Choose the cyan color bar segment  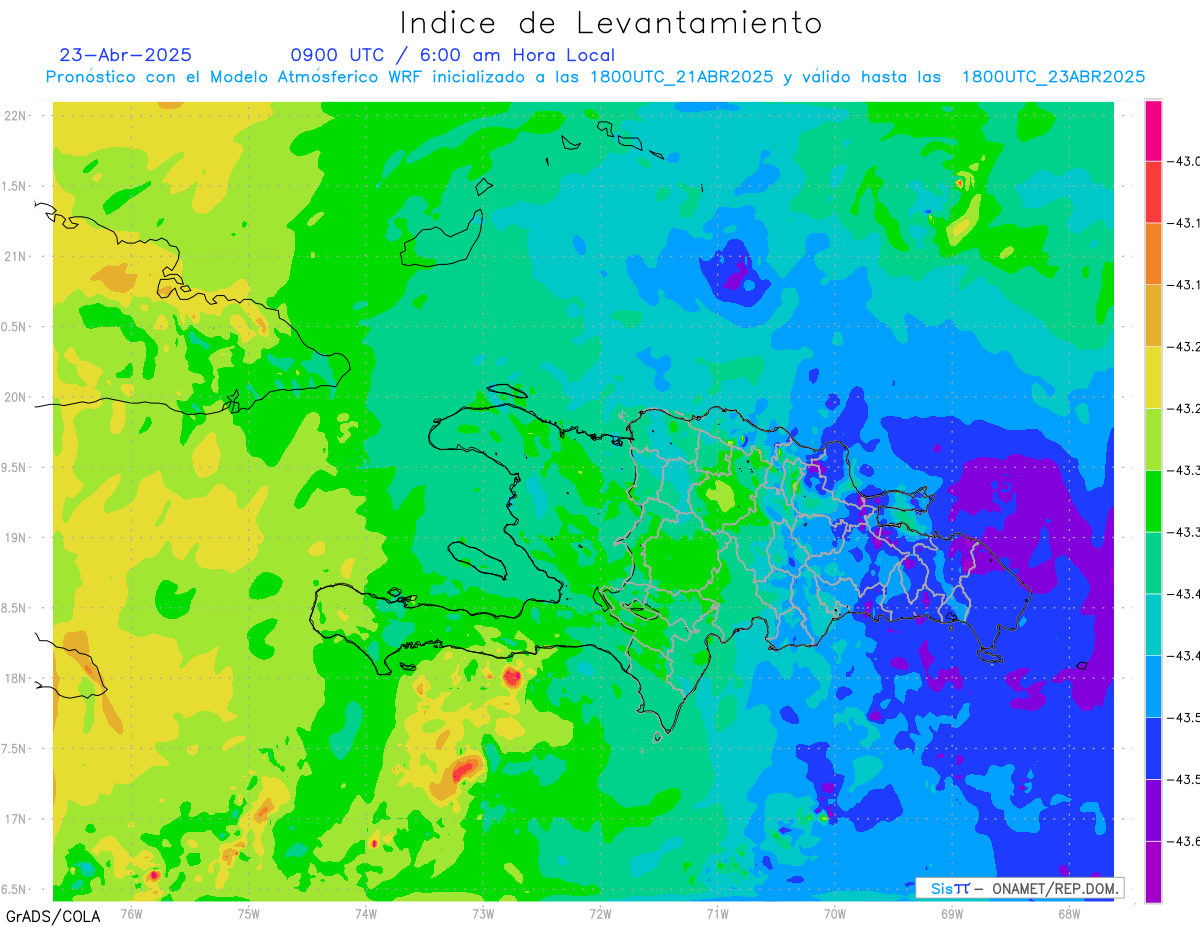click(1153, 625)
